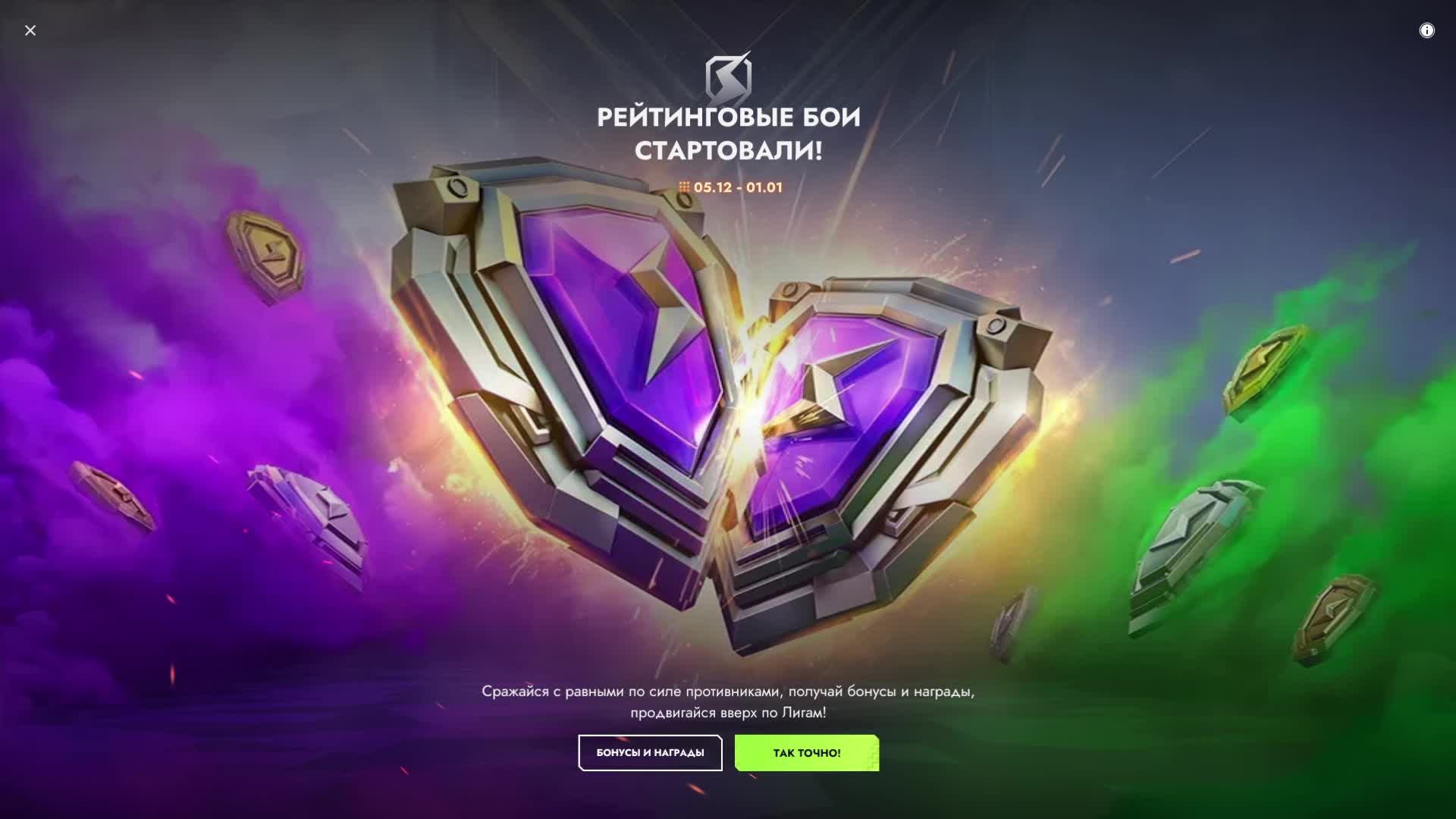The image size is (1456, 819).
Task: Close the ranked battles announcement with X
Action: tap(30, 30)
